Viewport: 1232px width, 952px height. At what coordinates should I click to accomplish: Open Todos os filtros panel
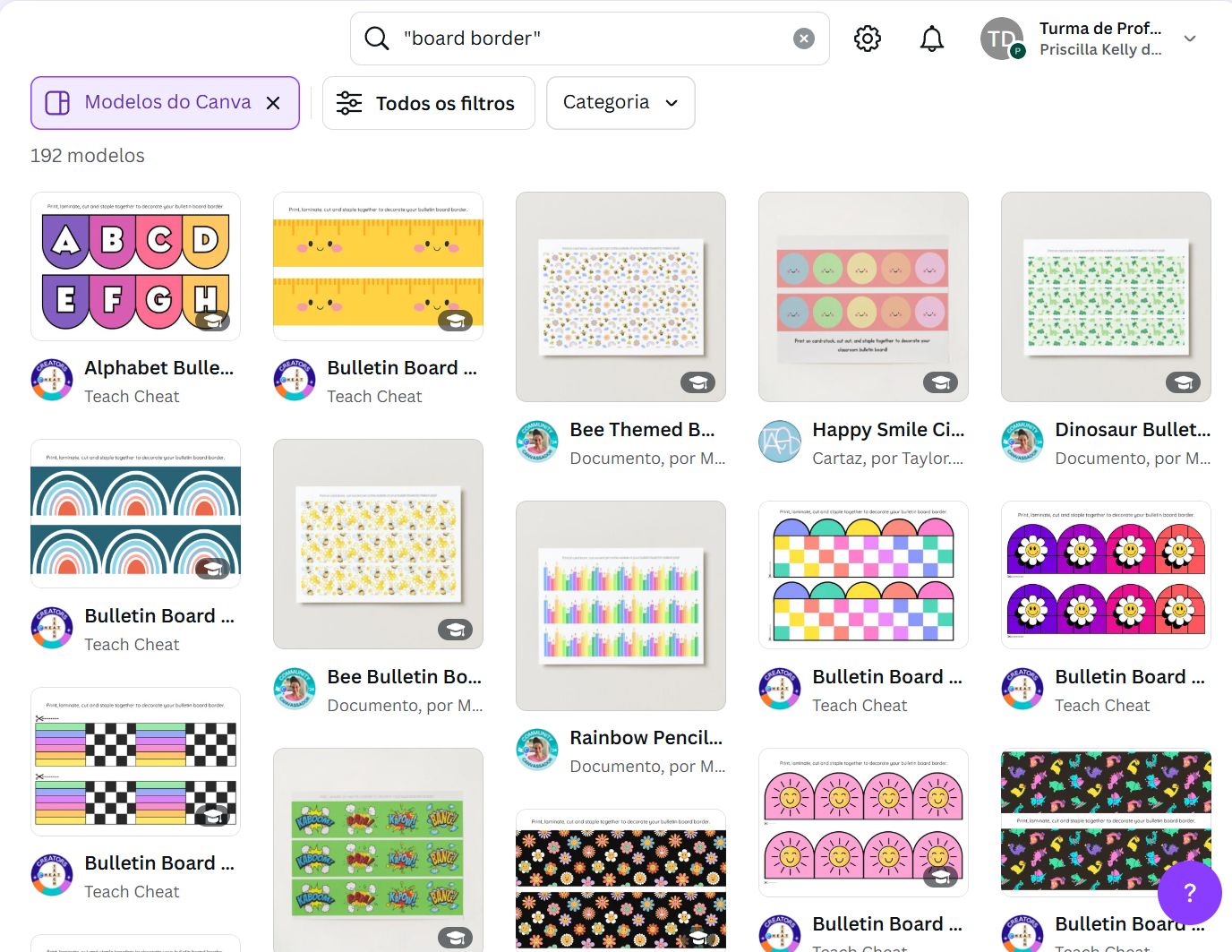(x=429, y=103)
